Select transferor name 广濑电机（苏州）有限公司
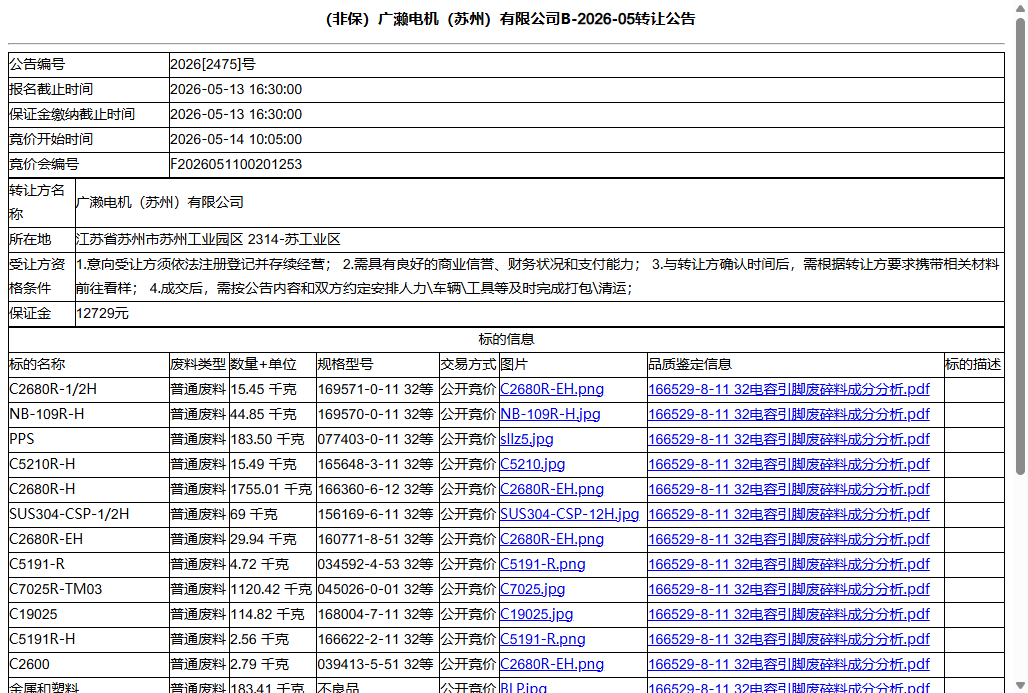 click(x=160, y=202)
